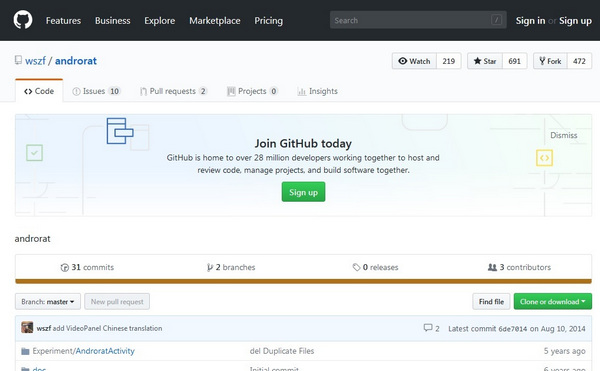The height and width of the screenshot is (371, 600).
Task: Click the Experiment folder icon
Action: [x=25, y=351]
